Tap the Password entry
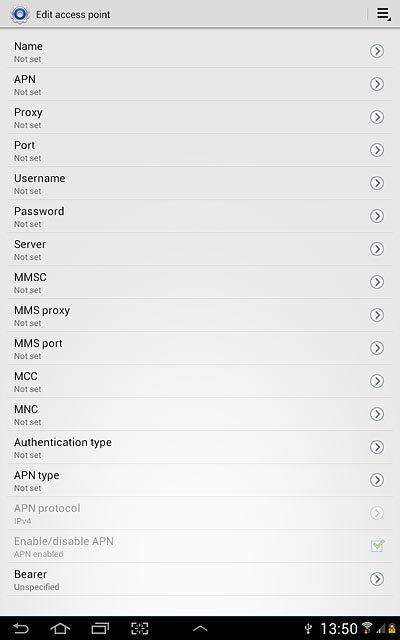This screenshot has width=400, height=640. [x=200, y=216]
